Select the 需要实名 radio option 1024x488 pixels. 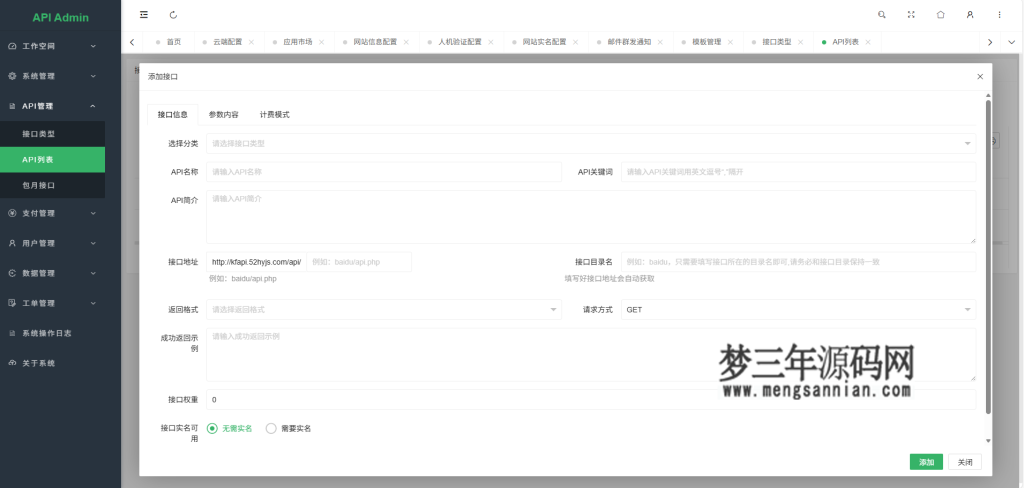[x=288, y=429]
